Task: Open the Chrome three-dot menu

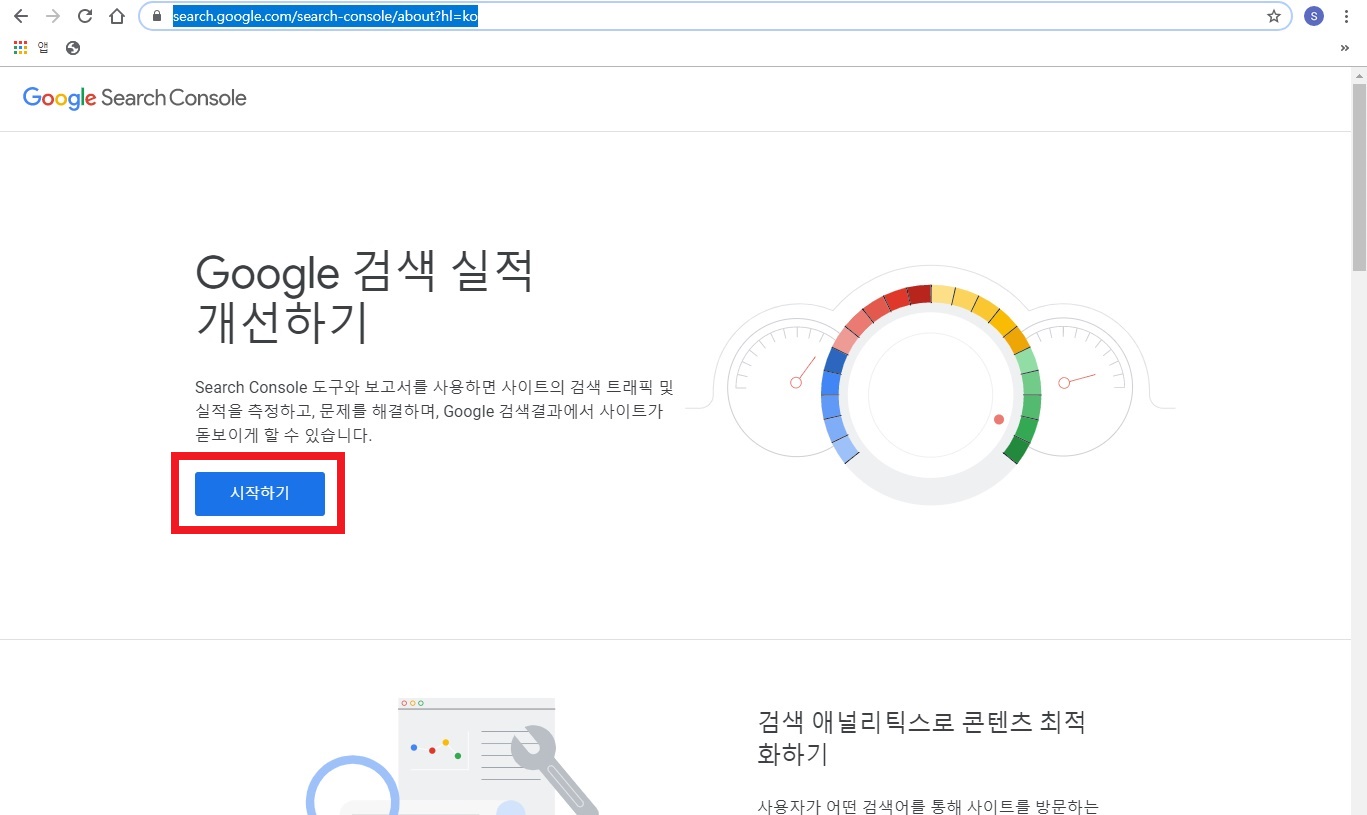Action: (x=1346, y=16)
